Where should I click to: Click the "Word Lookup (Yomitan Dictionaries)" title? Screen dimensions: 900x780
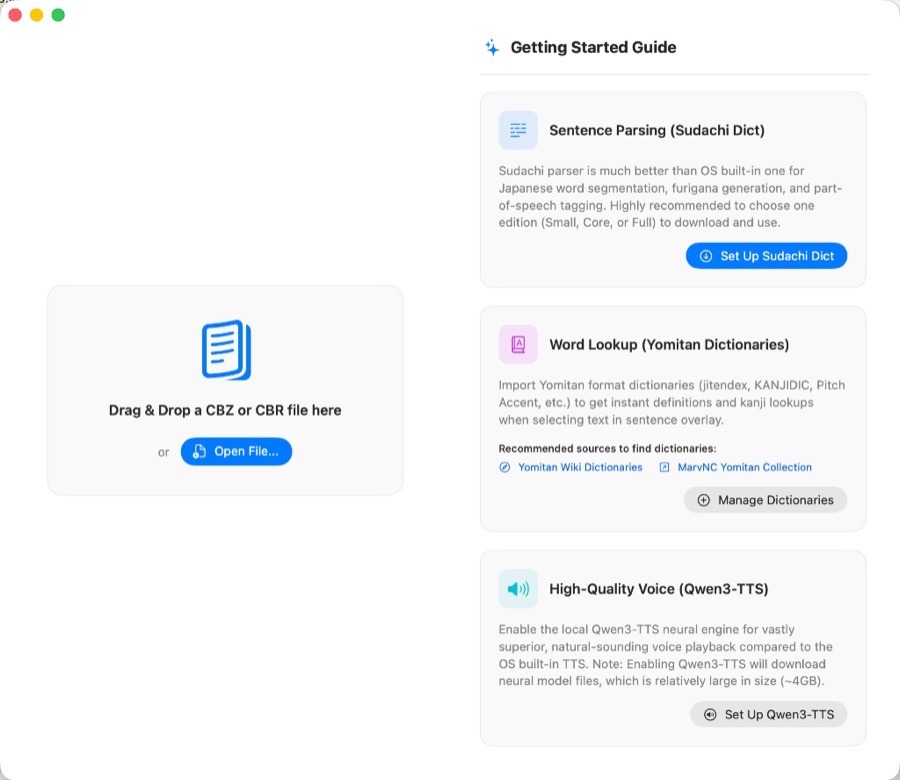(669, 344)
